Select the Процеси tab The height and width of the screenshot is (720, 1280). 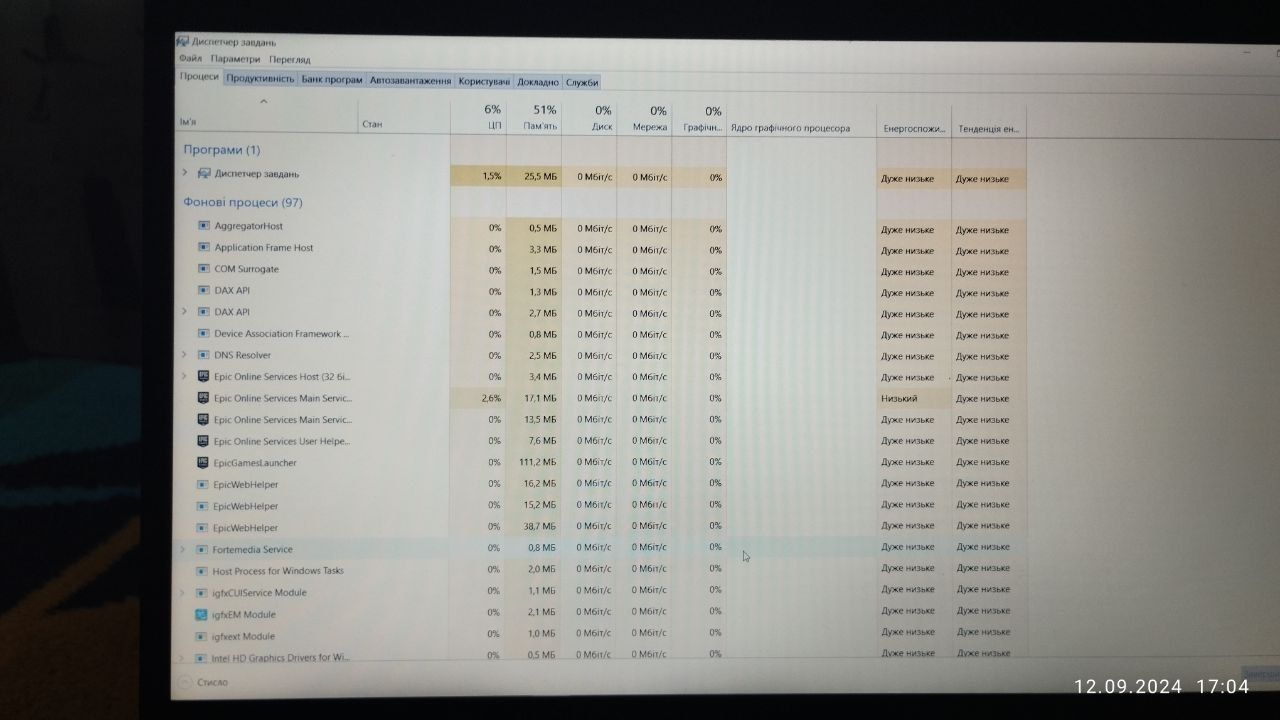pyautogui.click(x=199, y=77)
